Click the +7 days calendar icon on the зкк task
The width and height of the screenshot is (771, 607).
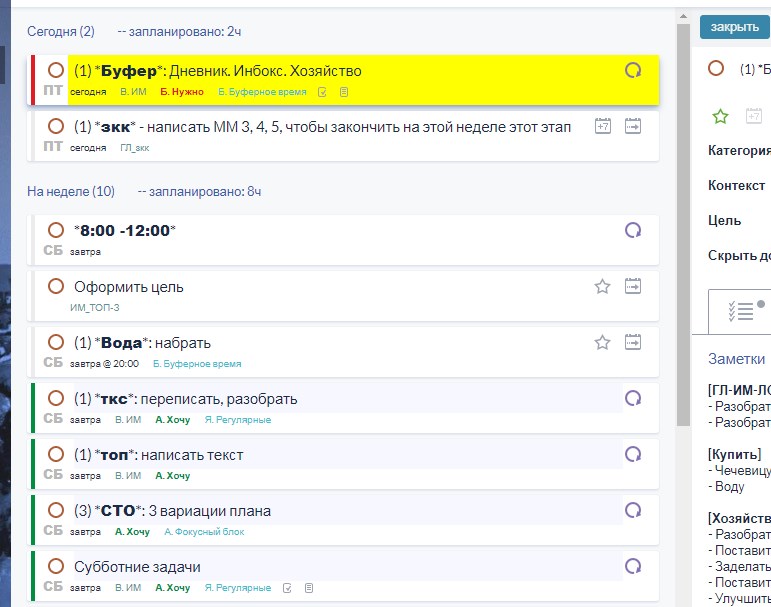pos(602,126)
